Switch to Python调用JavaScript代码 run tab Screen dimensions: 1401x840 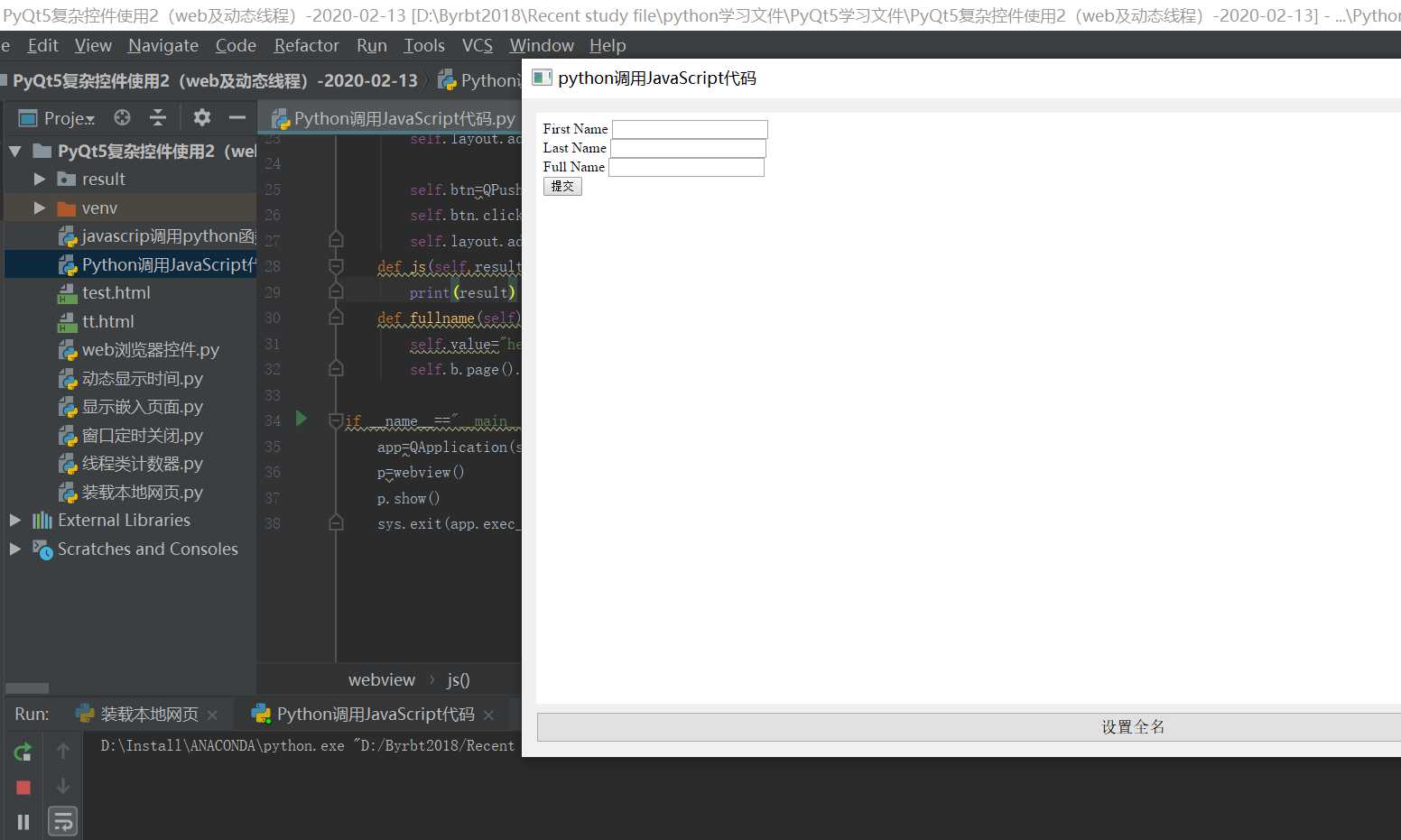[375, 715]
